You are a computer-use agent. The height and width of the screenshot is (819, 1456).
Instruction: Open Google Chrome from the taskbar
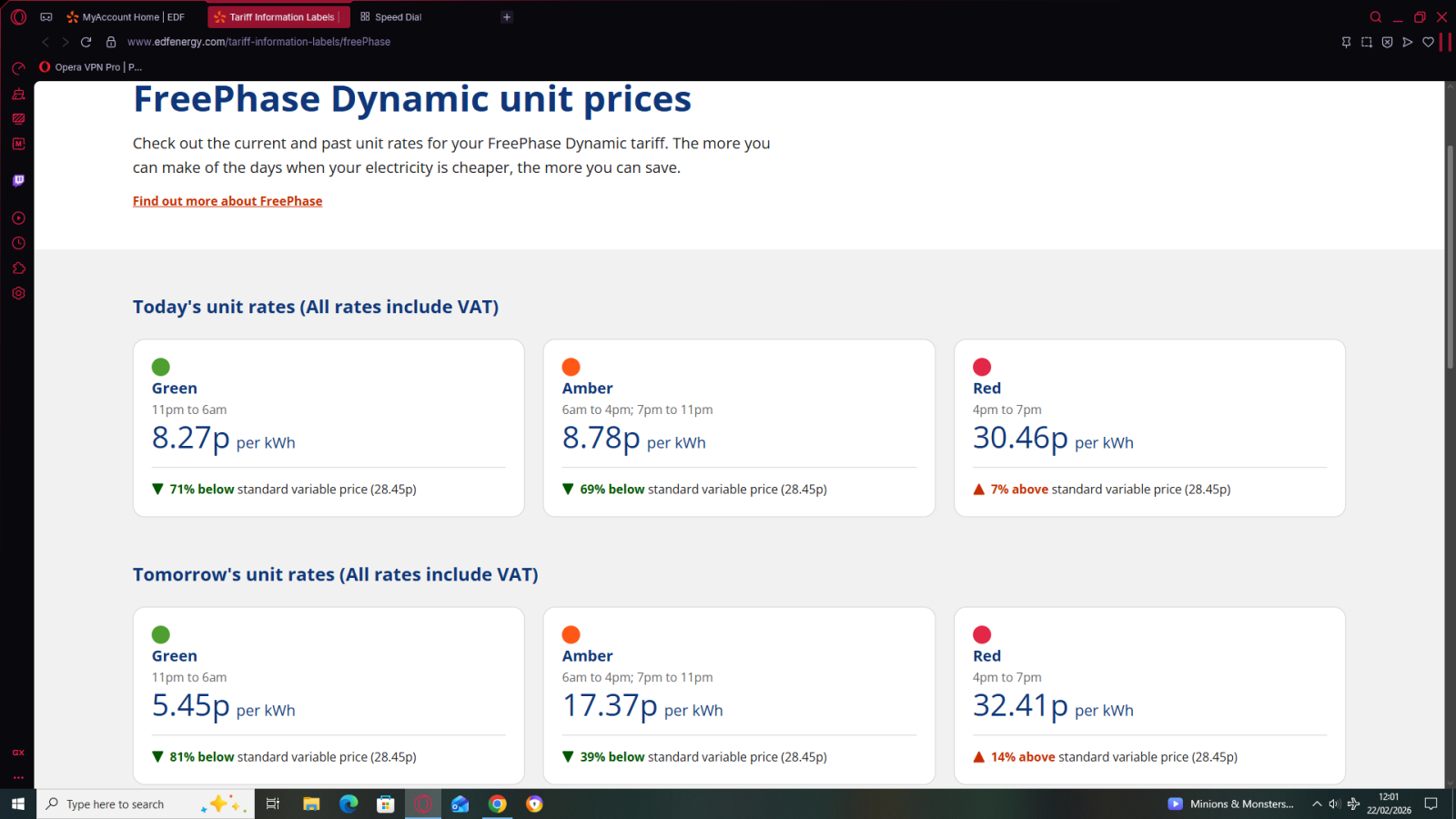(x=497, y=804)
